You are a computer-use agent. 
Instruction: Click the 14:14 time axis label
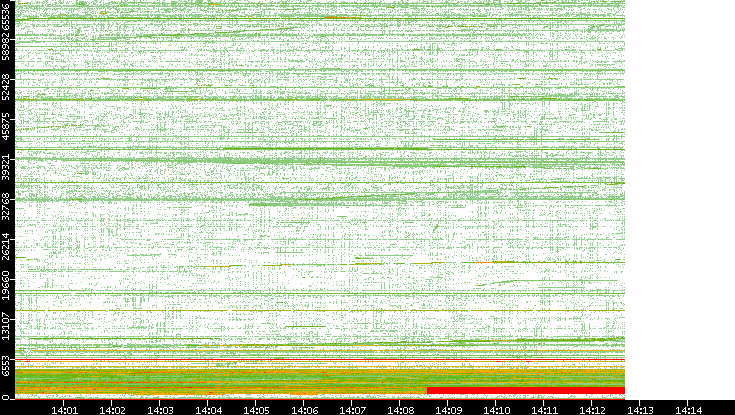(x=688, y=410)
